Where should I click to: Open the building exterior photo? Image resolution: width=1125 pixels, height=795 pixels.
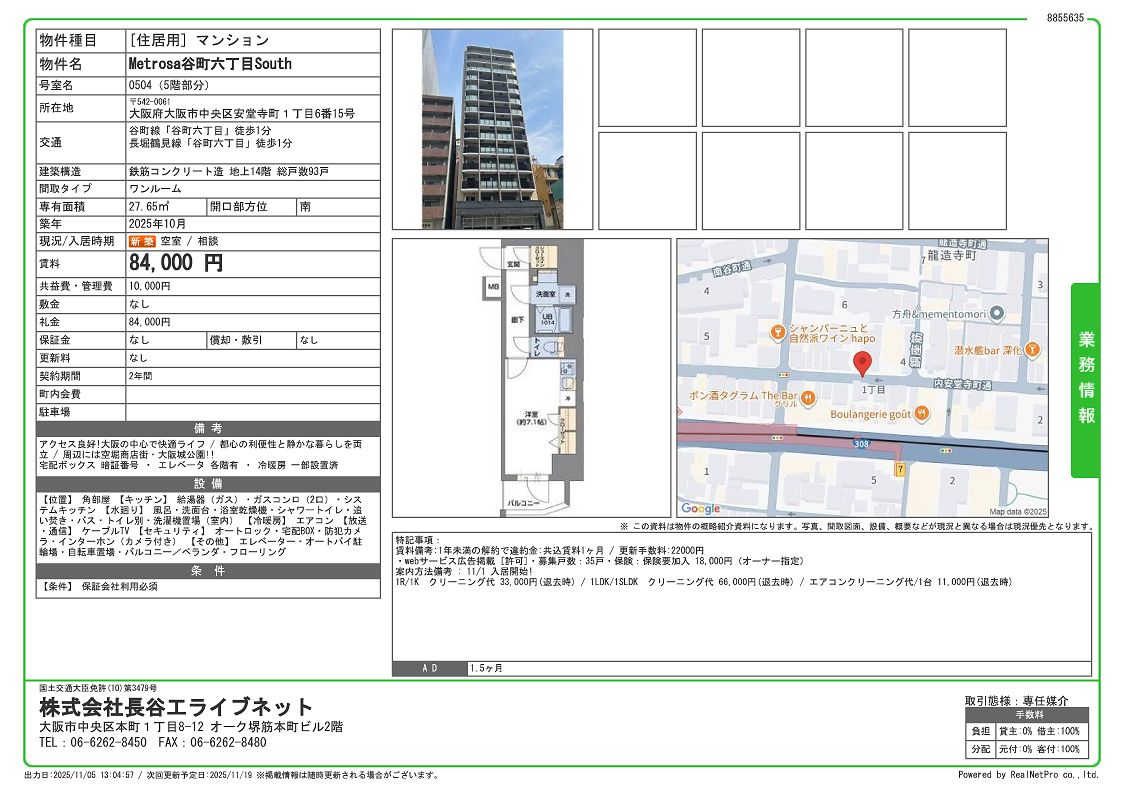(492, 129)
